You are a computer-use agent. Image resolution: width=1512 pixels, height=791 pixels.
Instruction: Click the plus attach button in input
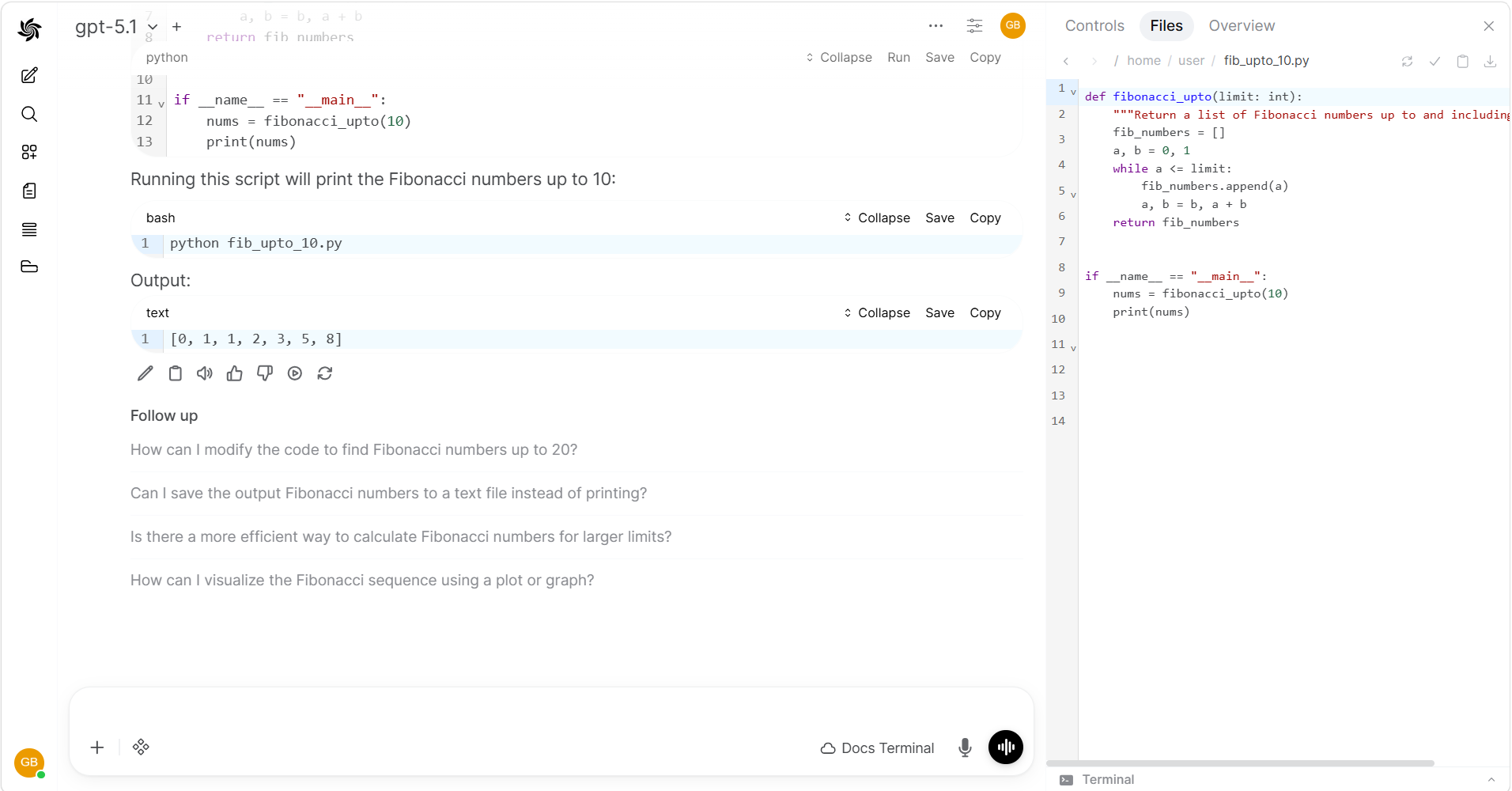[97, 747]
